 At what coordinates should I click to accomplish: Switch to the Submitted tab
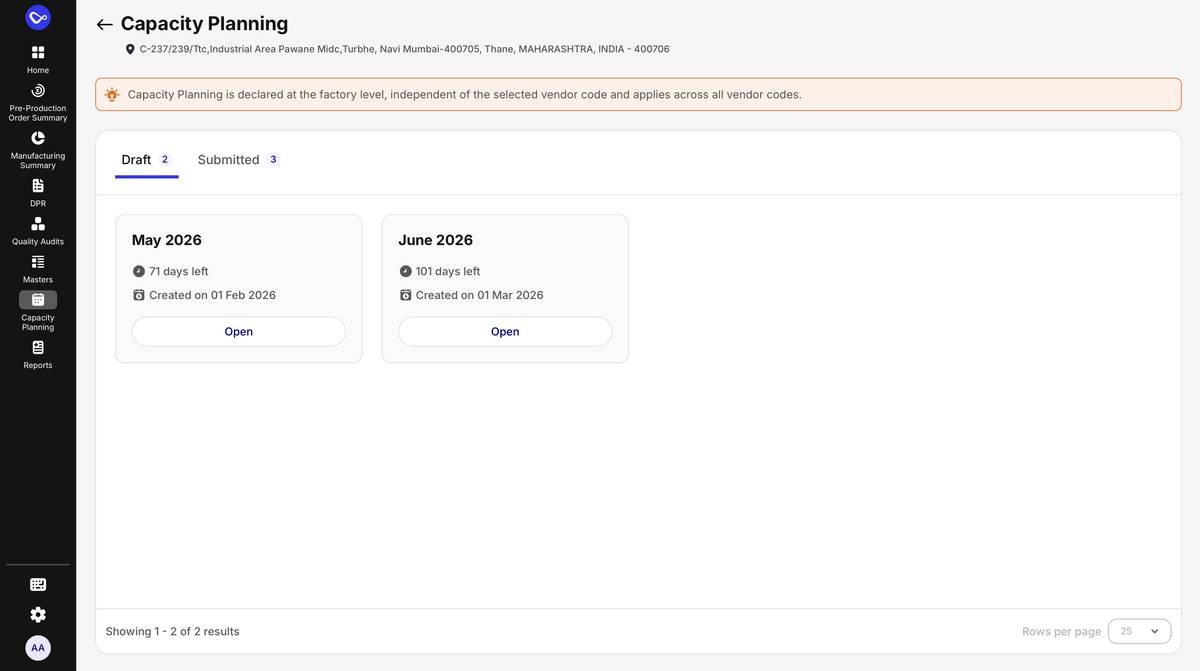(x=238, y=160)
